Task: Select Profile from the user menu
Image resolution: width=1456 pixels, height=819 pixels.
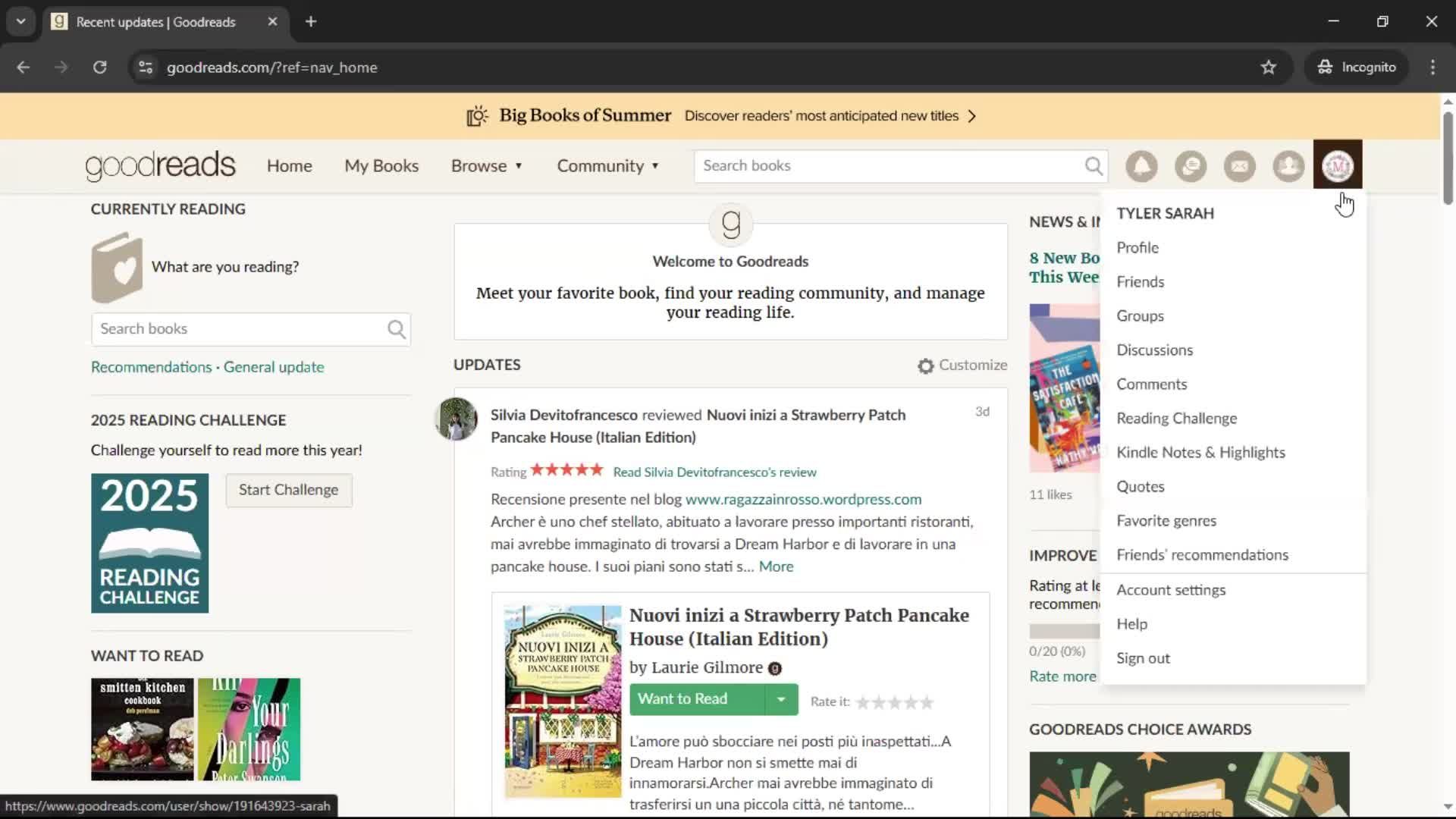Action: [x=1137, y=248]
